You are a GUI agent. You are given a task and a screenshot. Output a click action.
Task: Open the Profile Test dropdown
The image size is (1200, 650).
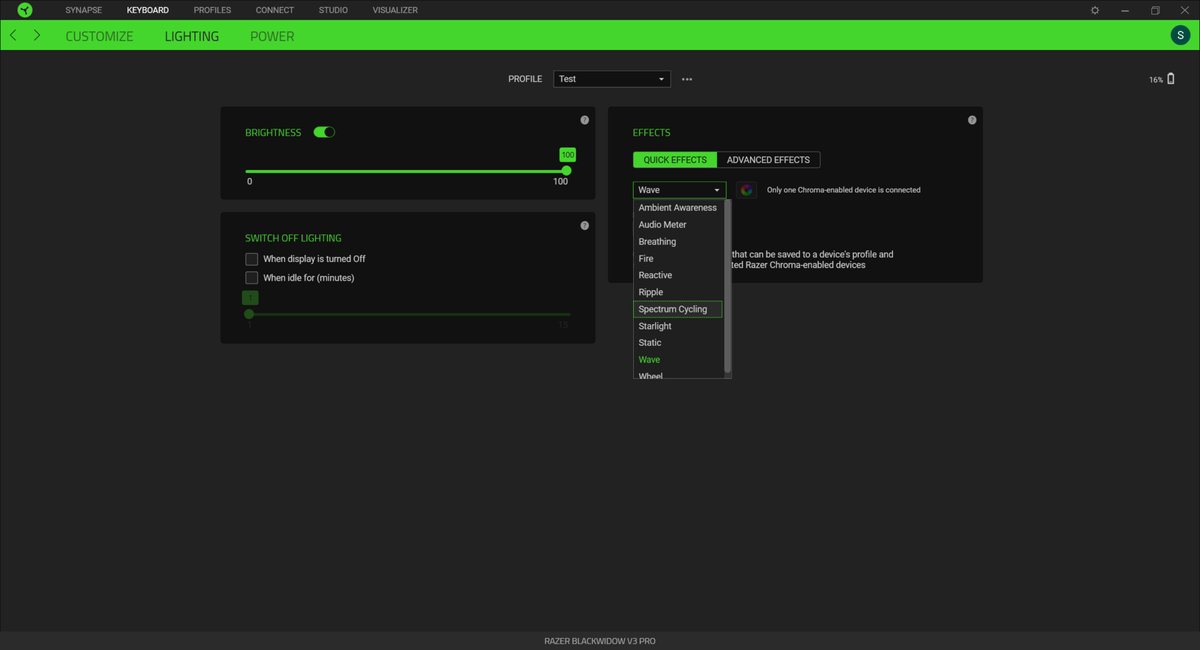click(x=612, y=79)
